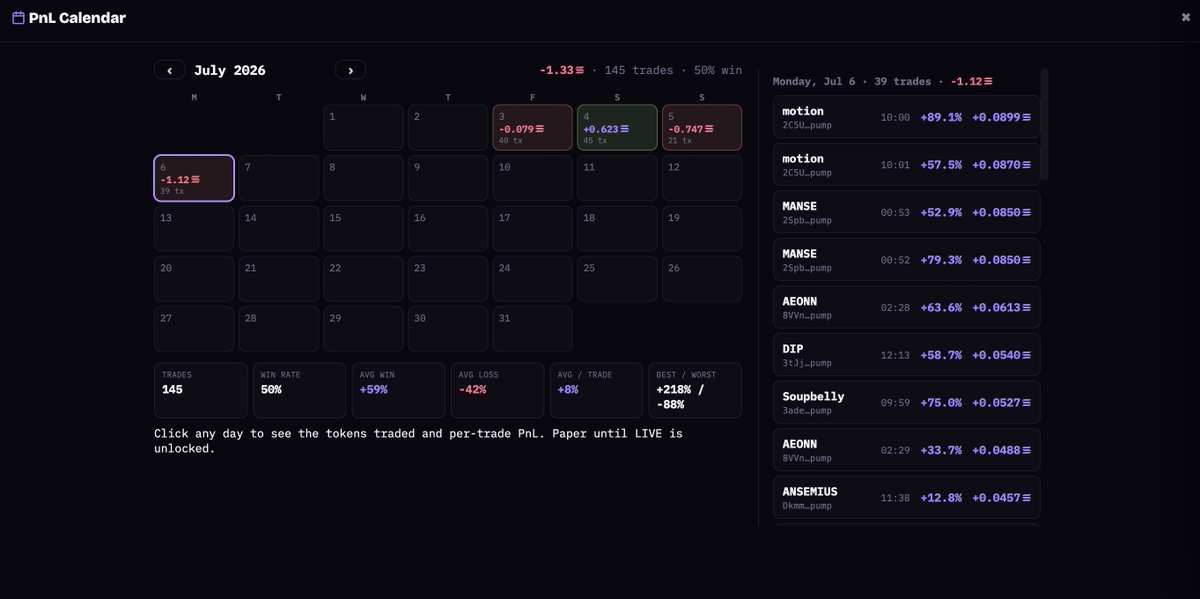Click the +0.0613 PnL for AEONN

tap(1001, 307)
